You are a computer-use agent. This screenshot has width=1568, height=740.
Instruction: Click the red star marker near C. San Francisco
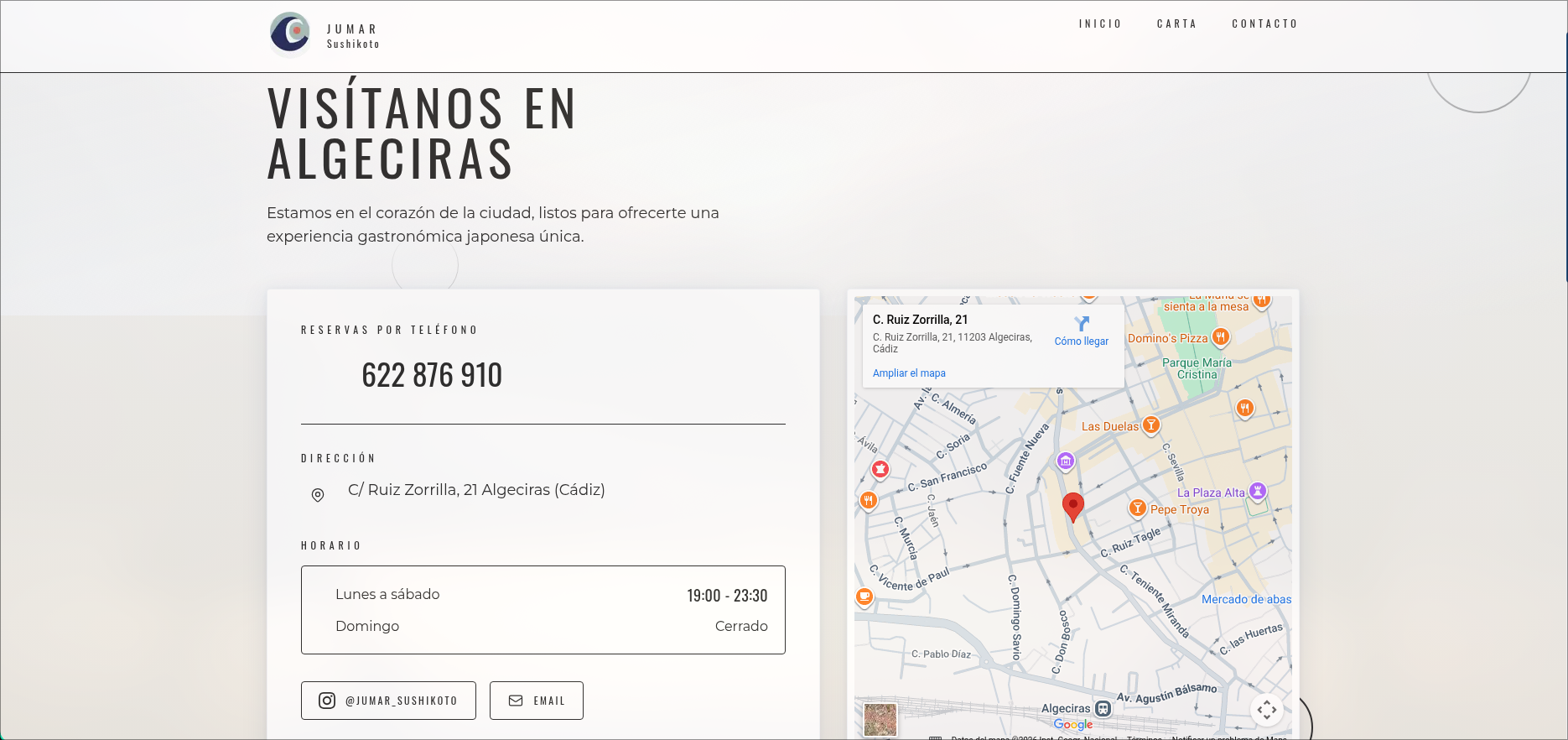(x=880, y=469)
